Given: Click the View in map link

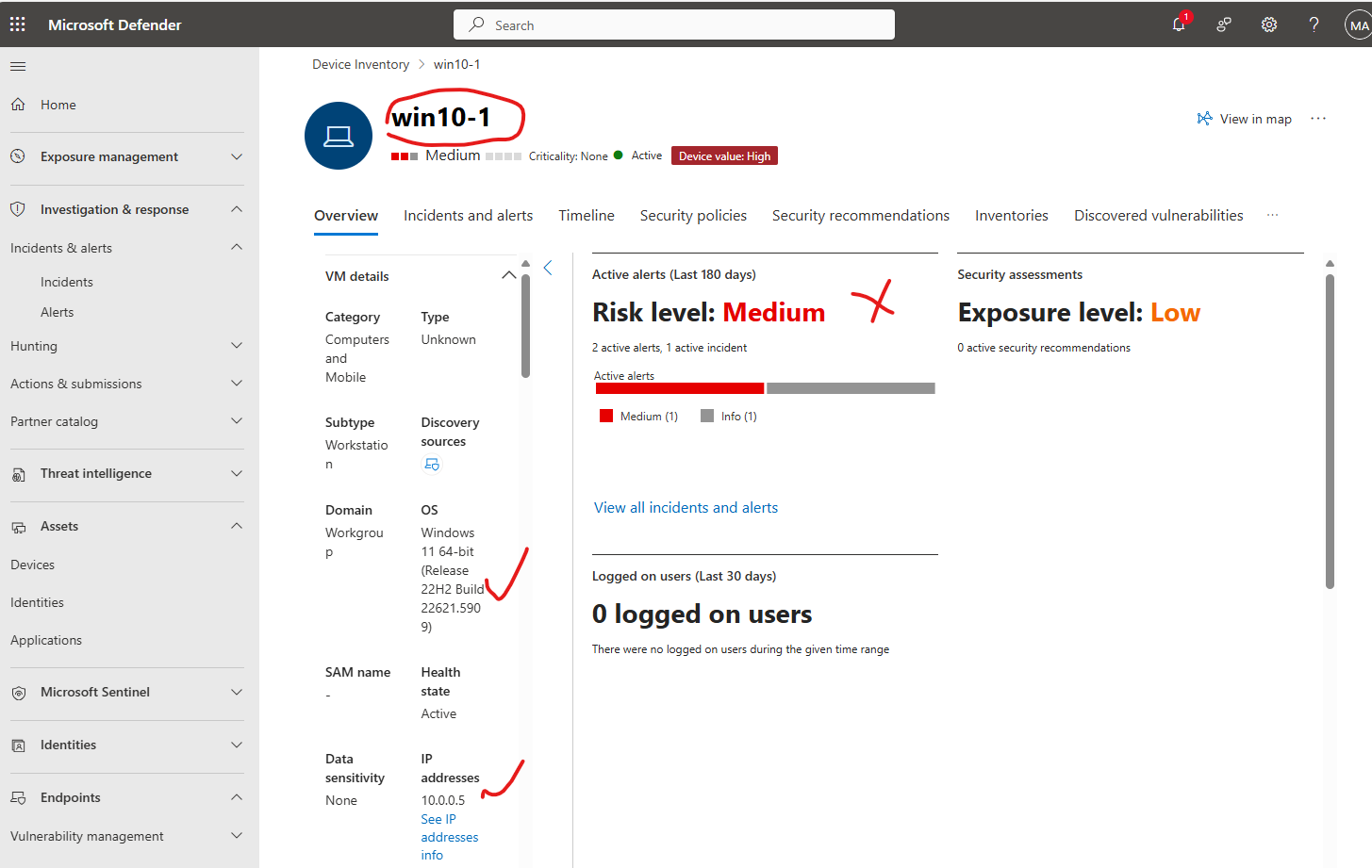Looking at the screenshot, I should [1255, 119].
